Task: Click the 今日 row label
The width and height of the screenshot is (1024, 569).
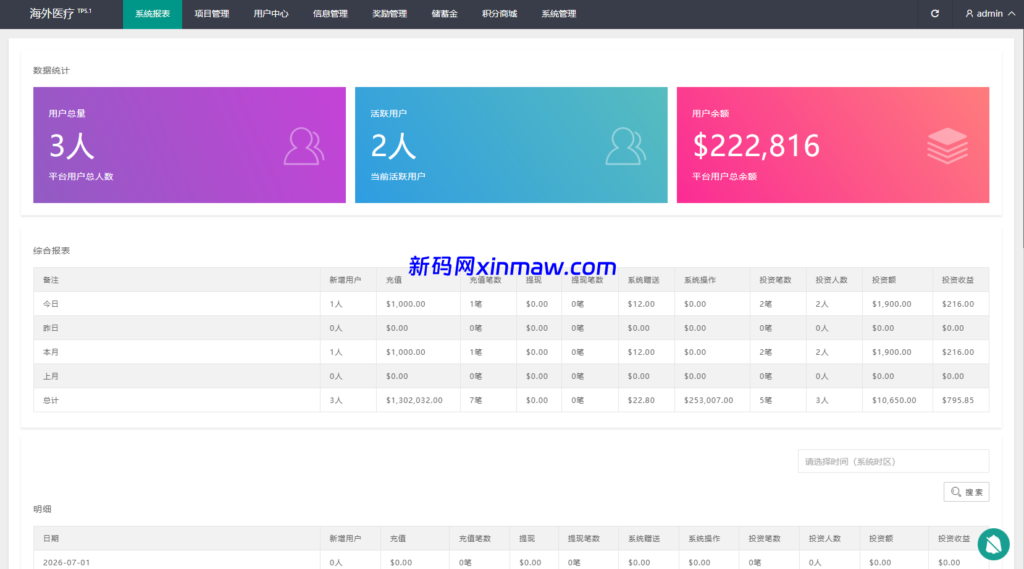Action: click(x=51, y=304)
